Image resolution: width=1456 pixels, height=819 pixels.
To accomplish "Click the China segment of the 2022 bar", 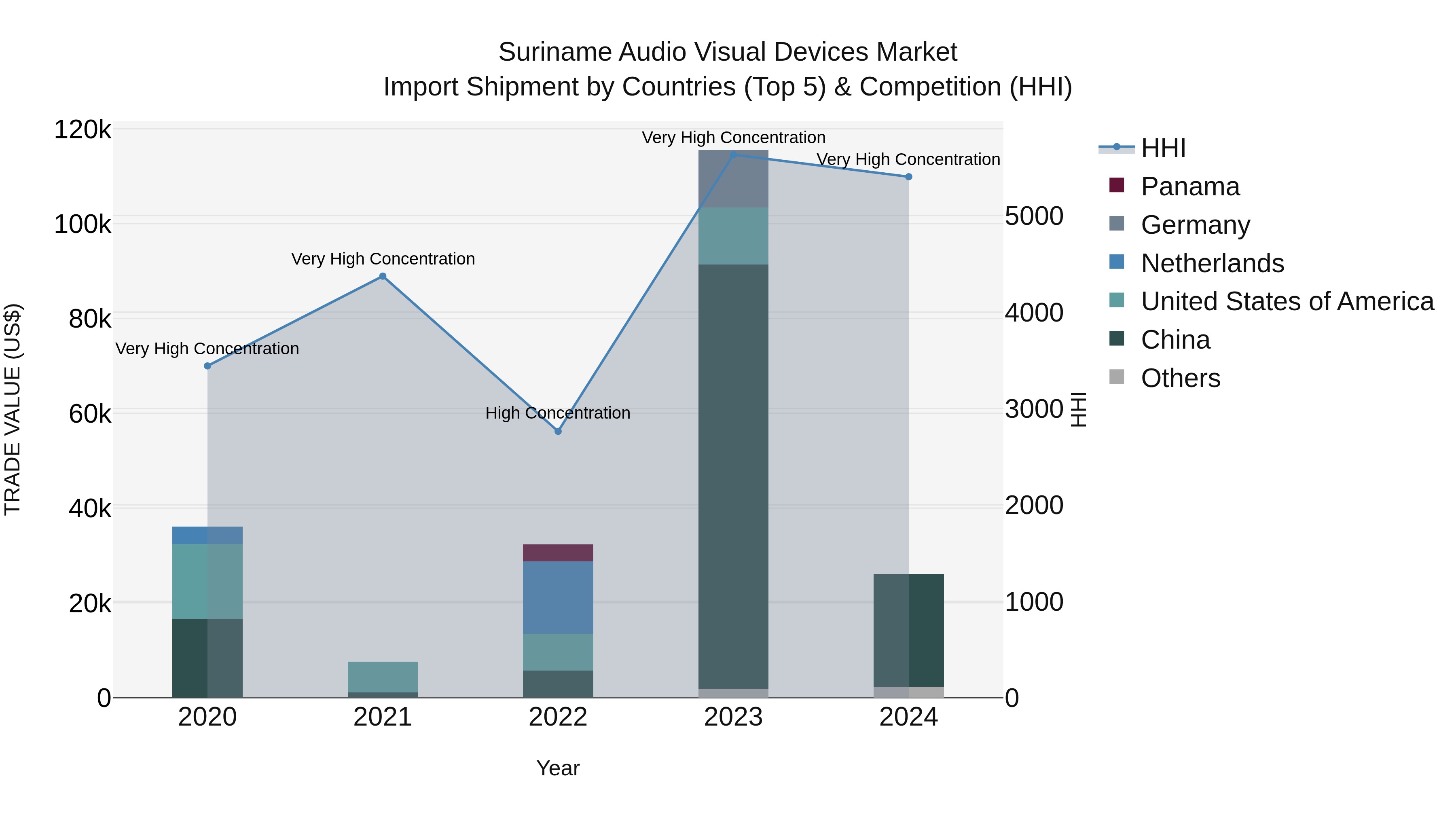I will 558,684.
